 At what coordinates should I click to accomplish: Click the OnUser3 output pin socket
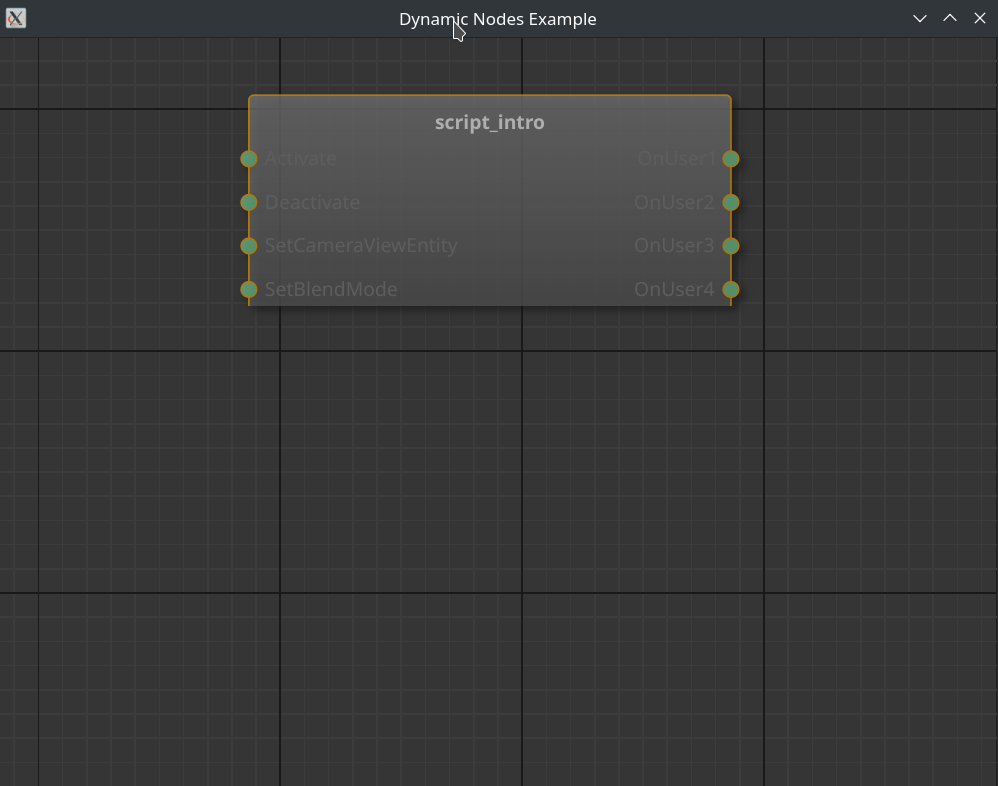(731, 246)
